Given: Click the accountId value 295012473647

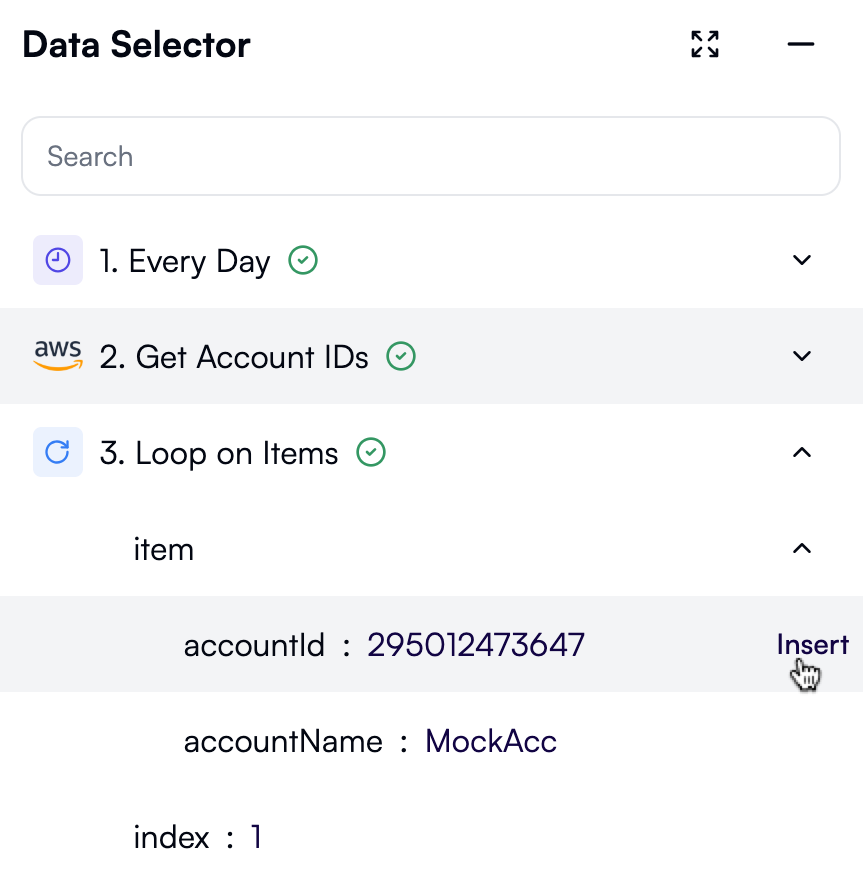Looking at the screenshot, I should pos(476,645).
